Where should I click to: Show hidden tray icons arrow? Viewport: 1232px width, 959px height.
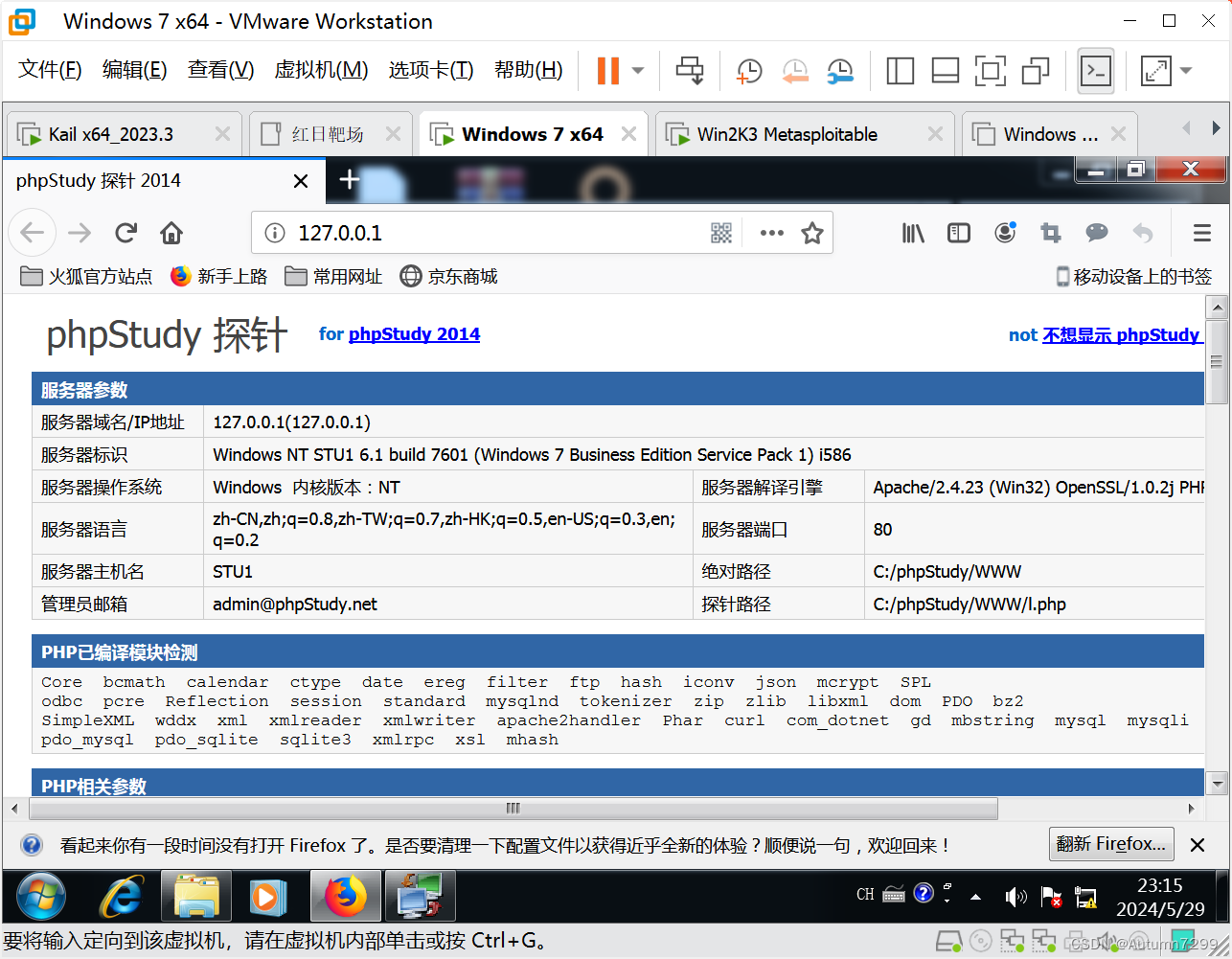[975, 897]
